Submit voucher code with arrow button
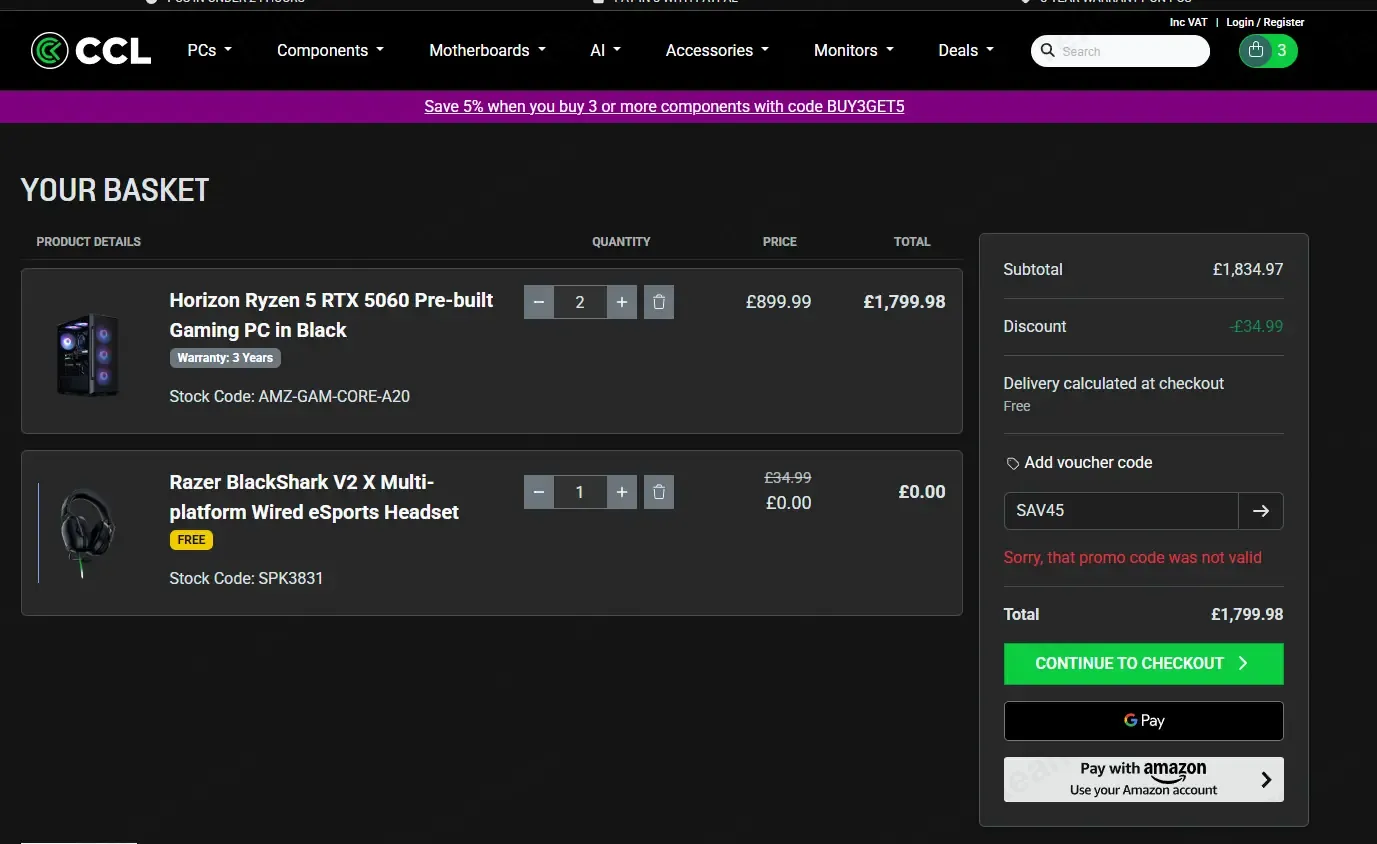 [1261, 511]
